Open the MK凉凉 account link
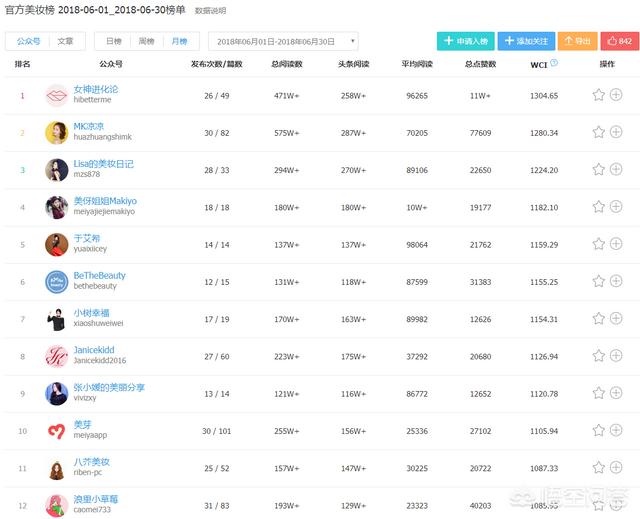This screenshot has width=640, height=519. coord(89,126)
